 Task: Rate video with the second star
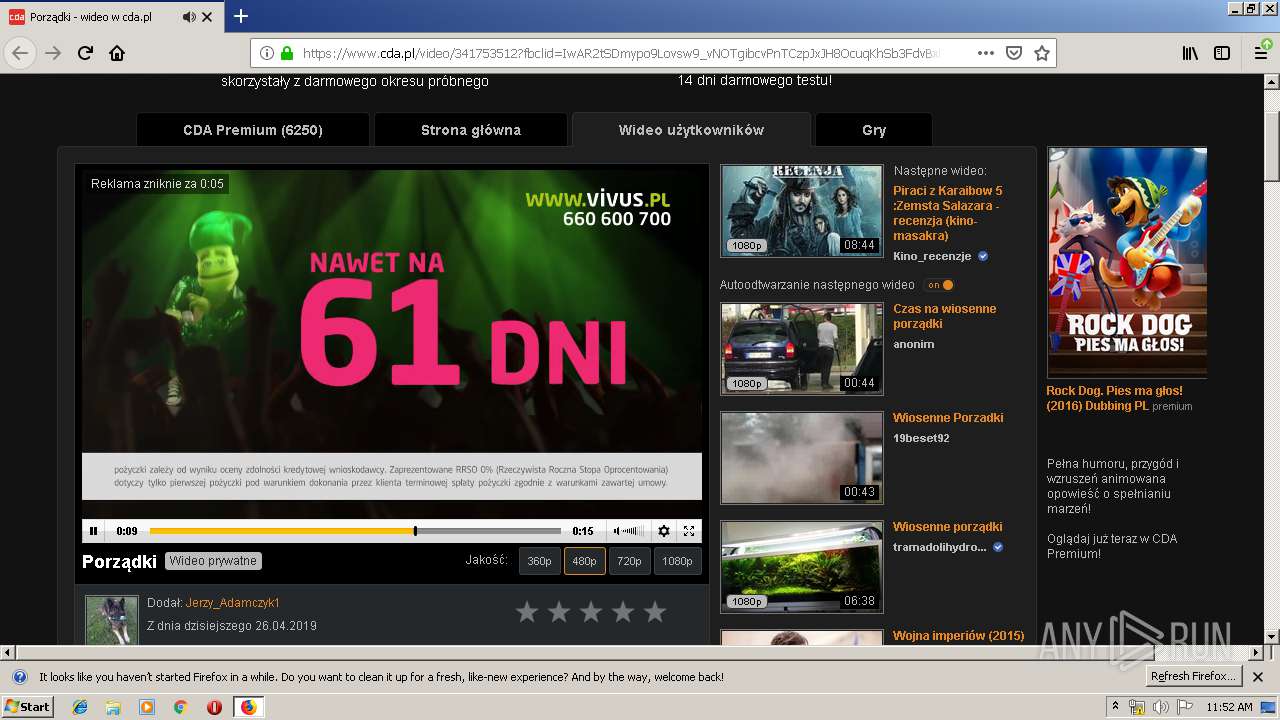[559, 612]
